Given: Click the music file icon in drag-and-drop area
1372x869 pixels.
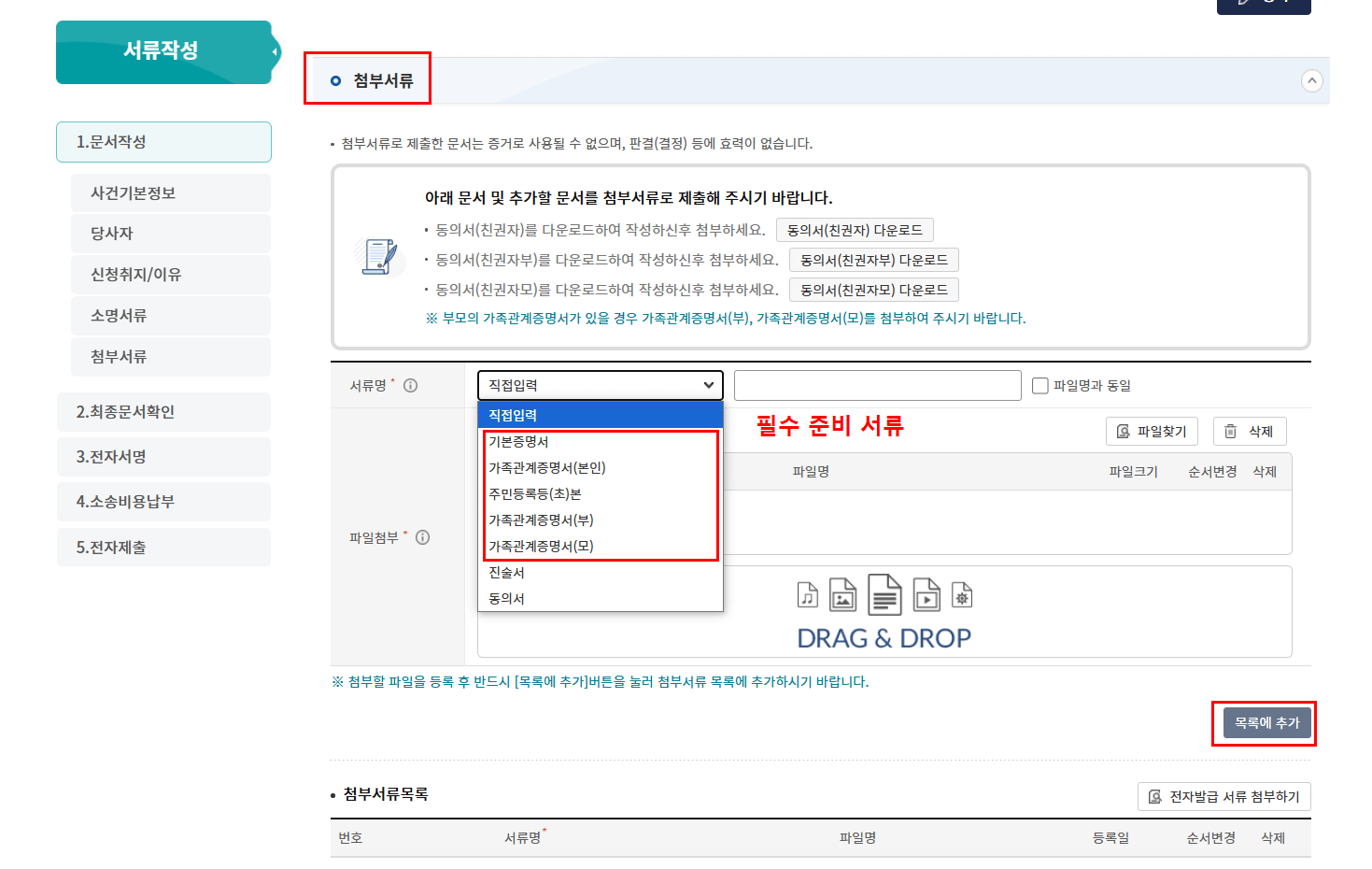Looking at the screenshot, I should click(x=808, y=594).
